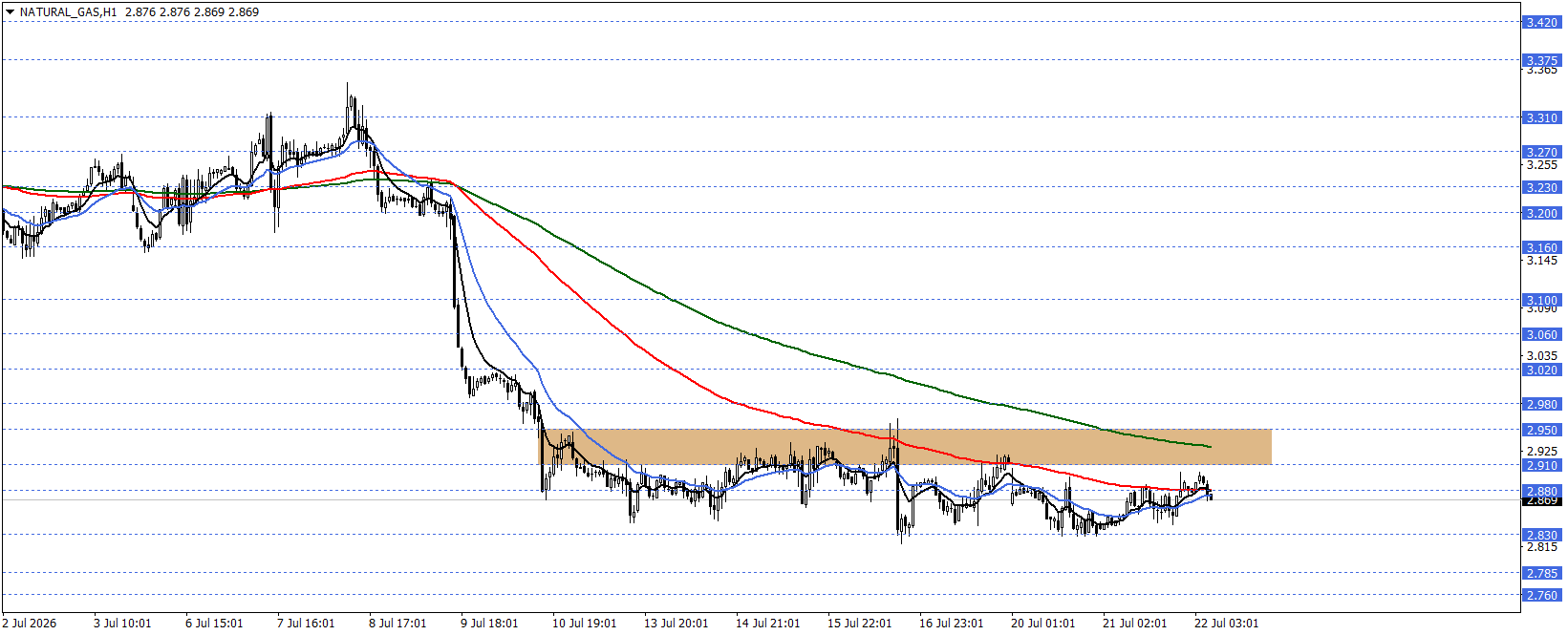The image size is (1568, 635).
Task: Select the 3.270 price level tag
Action: [1541, 152]
